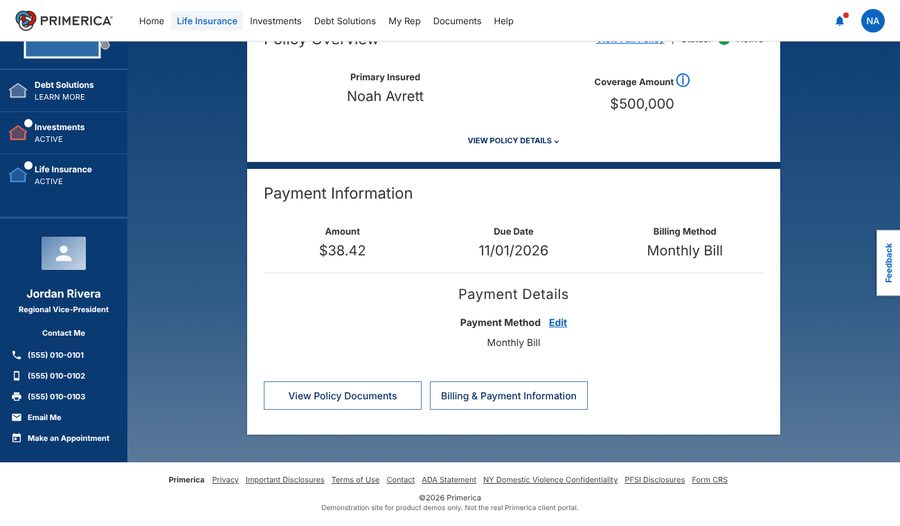Click Email Me link

44,417
